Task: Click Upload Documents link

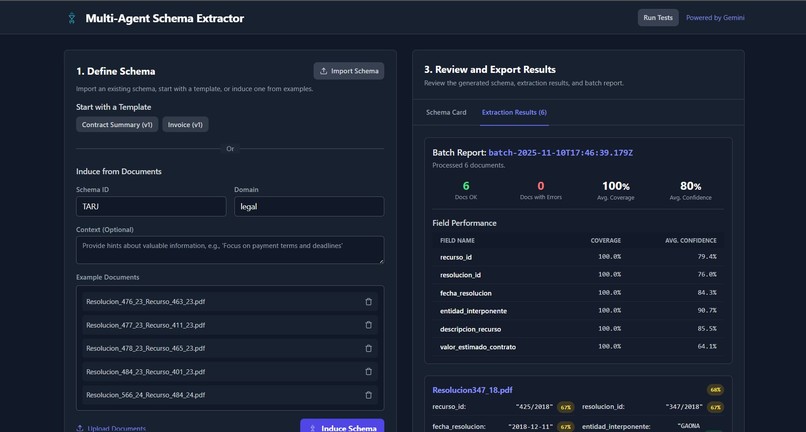Action: (111, 428)
